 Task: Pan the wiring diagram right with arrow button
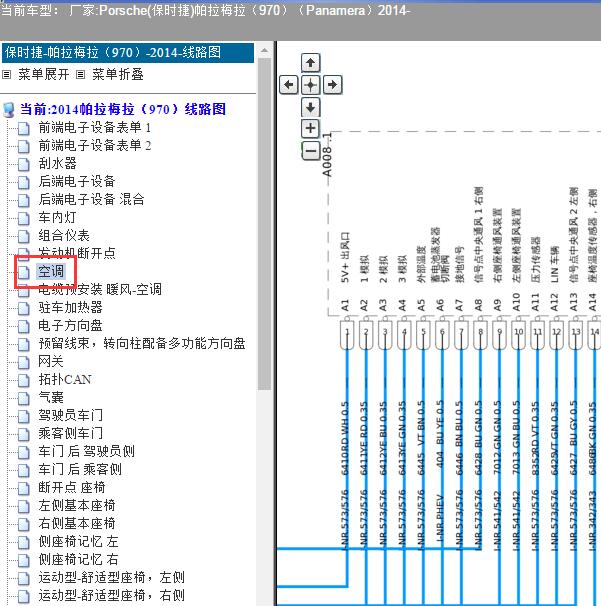coord(332,85)
